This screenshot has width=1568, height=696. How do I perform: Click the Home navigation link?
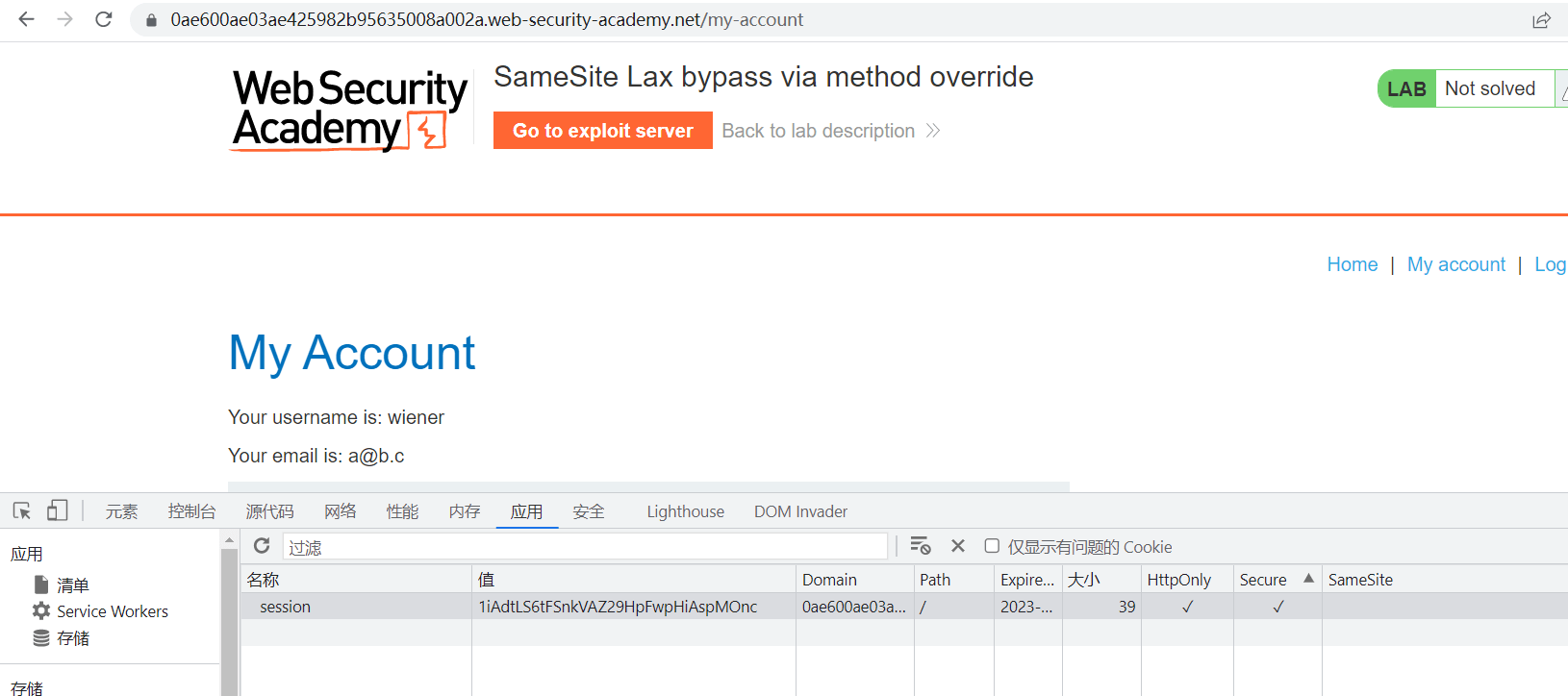pos(1352,264)
